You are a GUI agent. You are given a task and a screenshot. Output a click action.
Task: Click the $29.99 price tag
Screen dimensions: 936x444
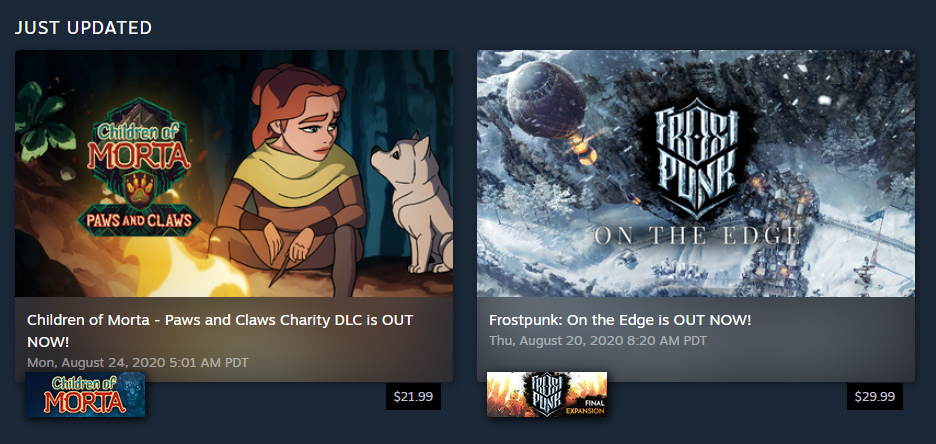click(875, 396)
